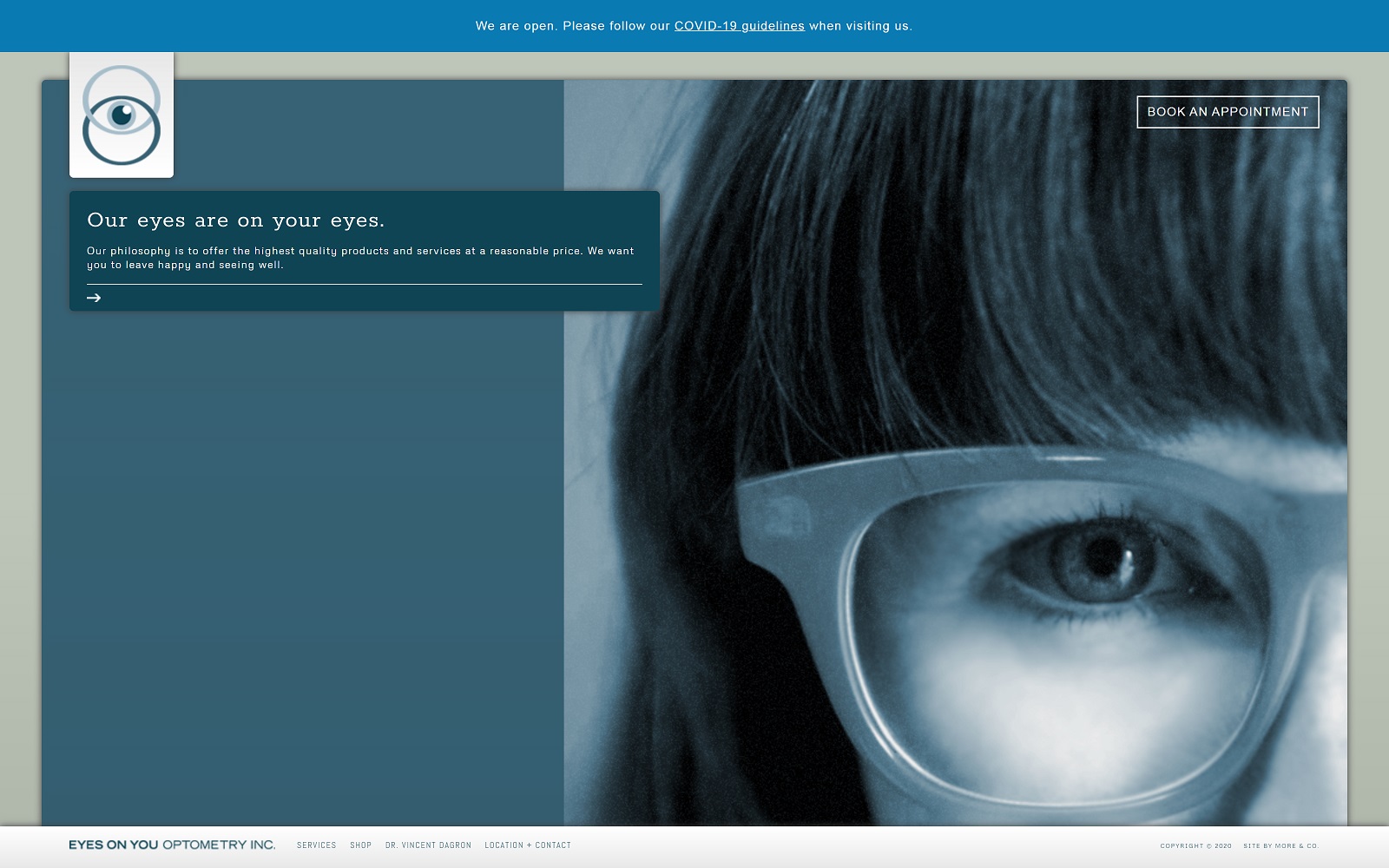
Task: Click the eye logo icon
Action: tap(122, 115)
